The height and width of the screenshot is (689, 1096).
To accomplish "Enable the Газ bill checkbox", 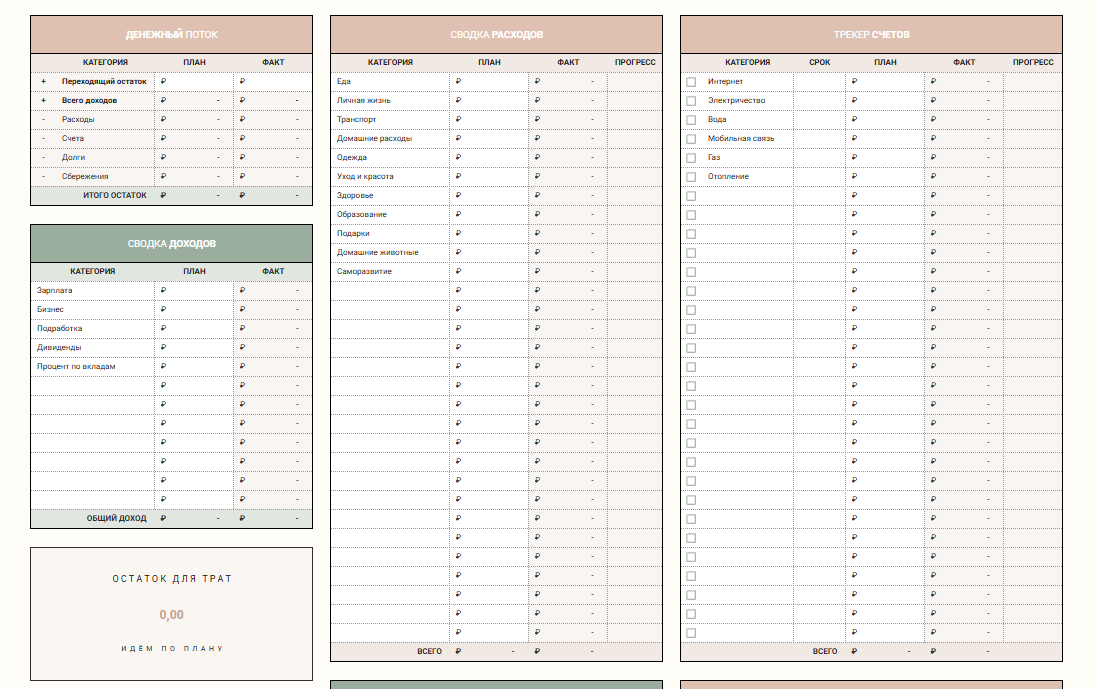I will tap(691, 158).
